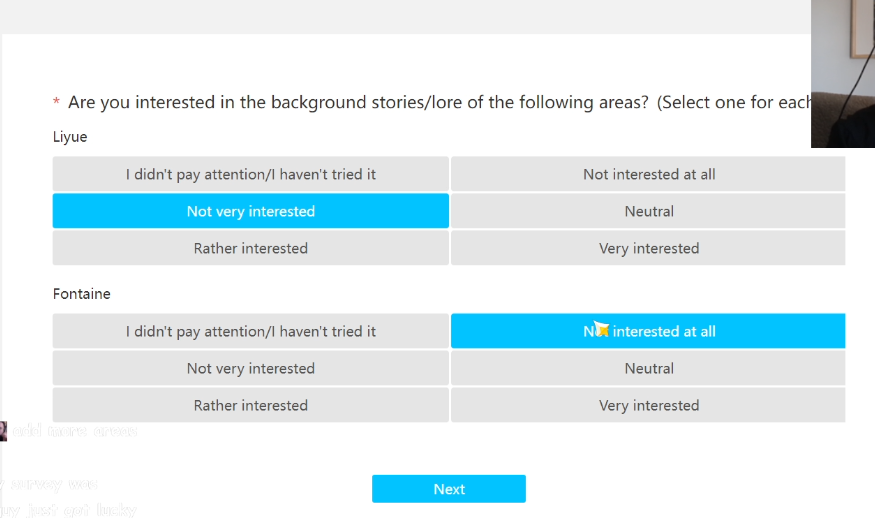
Task: Click the red required asterisk
Action: [56, 102]
